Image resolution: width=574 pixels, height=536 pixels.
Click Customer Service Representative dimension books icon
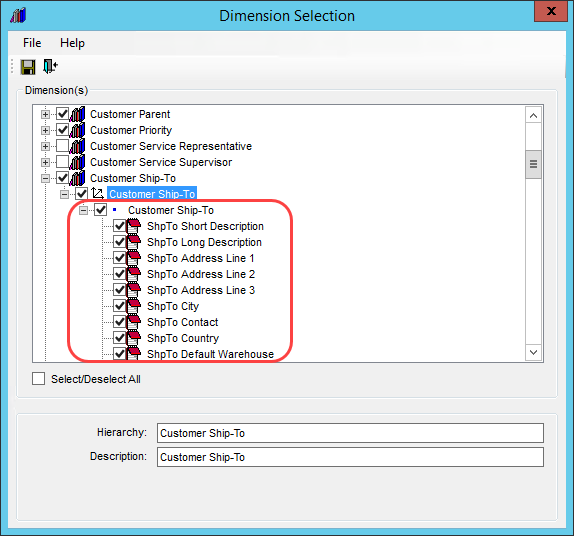77,146
